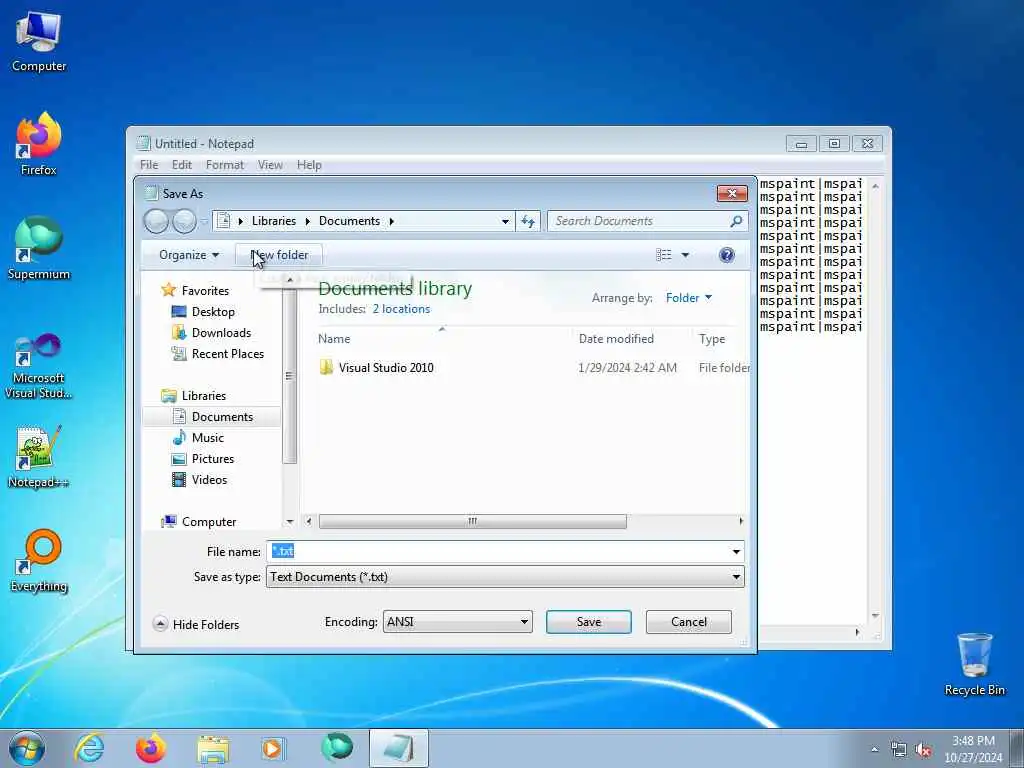Viewport: 1024px width, 768px height.
Task: Click the New folder button
Action: 279,255
